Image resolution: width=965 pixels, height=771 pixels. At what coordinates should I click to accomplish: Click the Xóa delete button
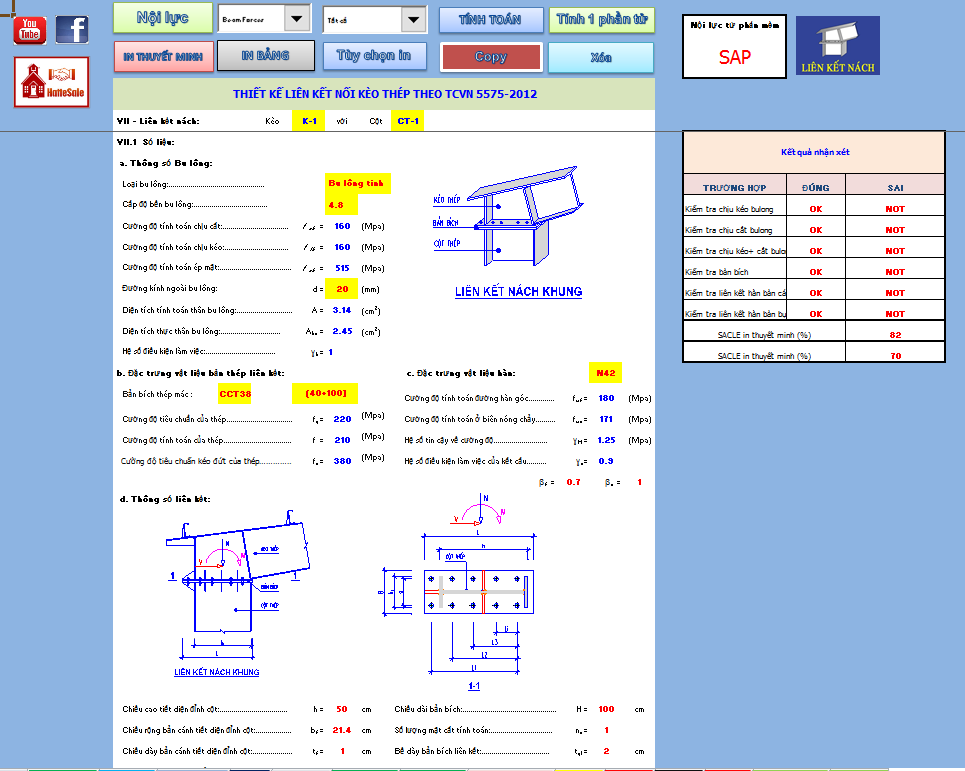601,58
